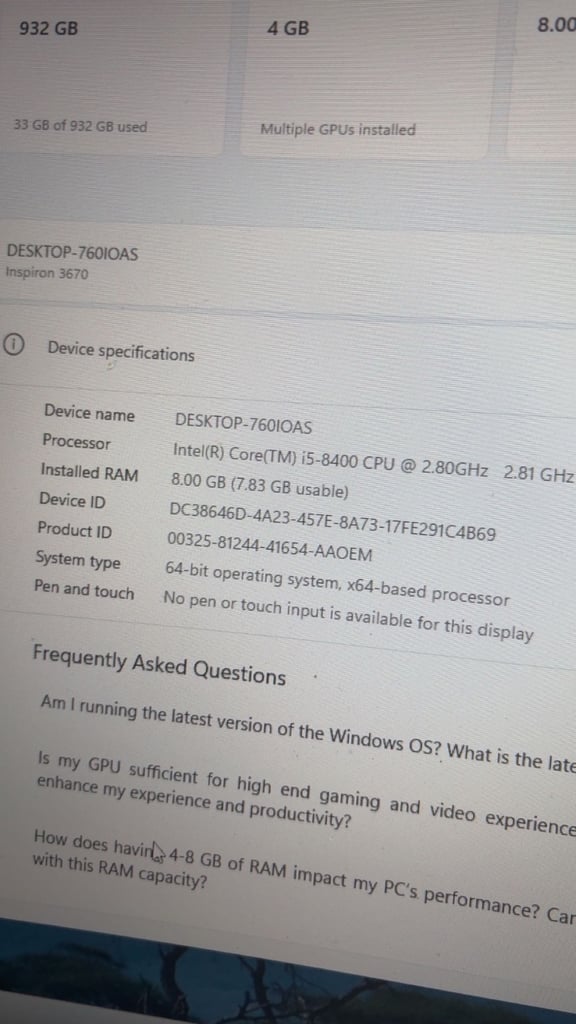
Task: Open the latest Windows OS version question
Action: coord(308,731)
